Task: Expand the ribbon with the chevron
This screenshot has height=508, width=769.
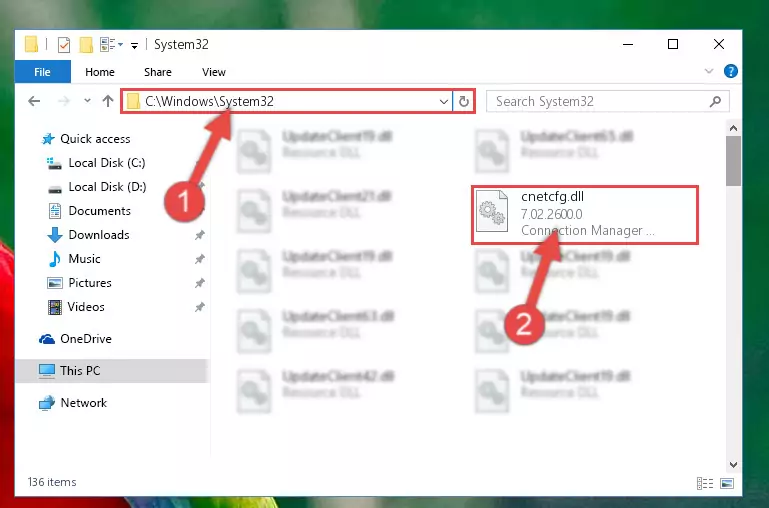Action: pos(709,71)
